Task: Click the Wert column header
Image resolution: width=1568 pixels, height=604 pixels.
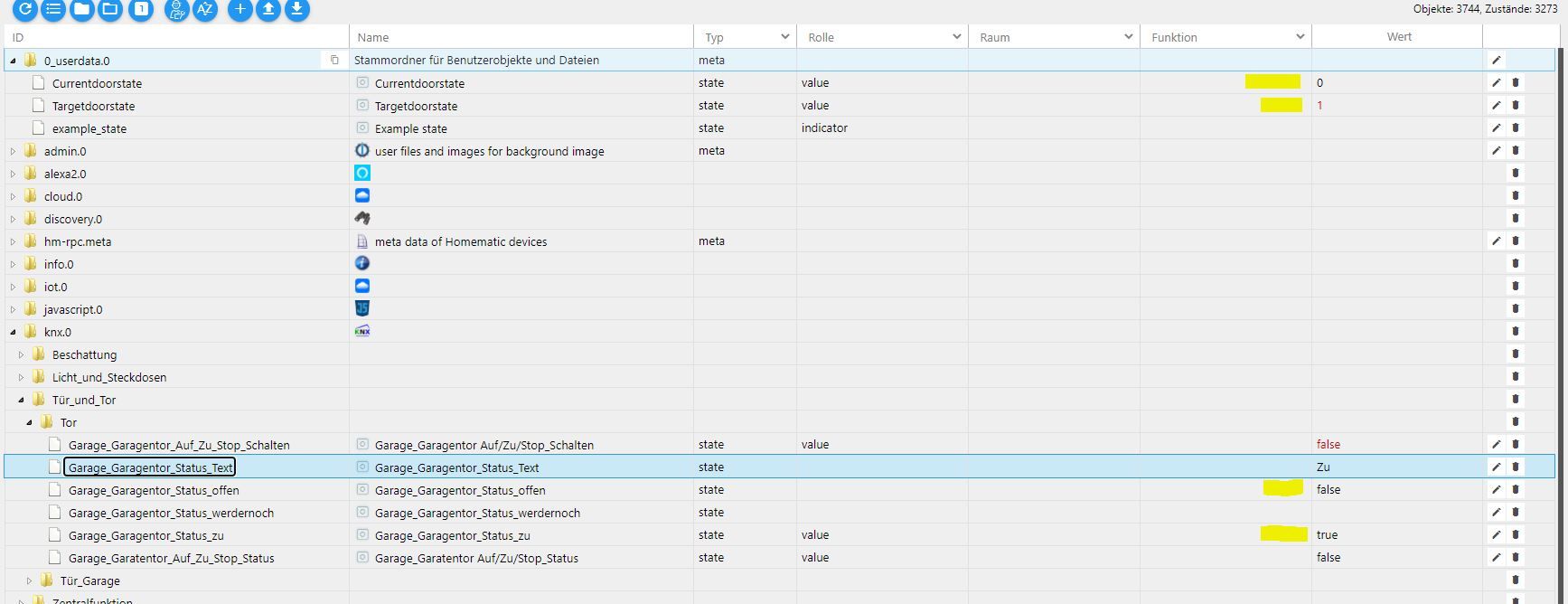Action: coord(1399,36)
